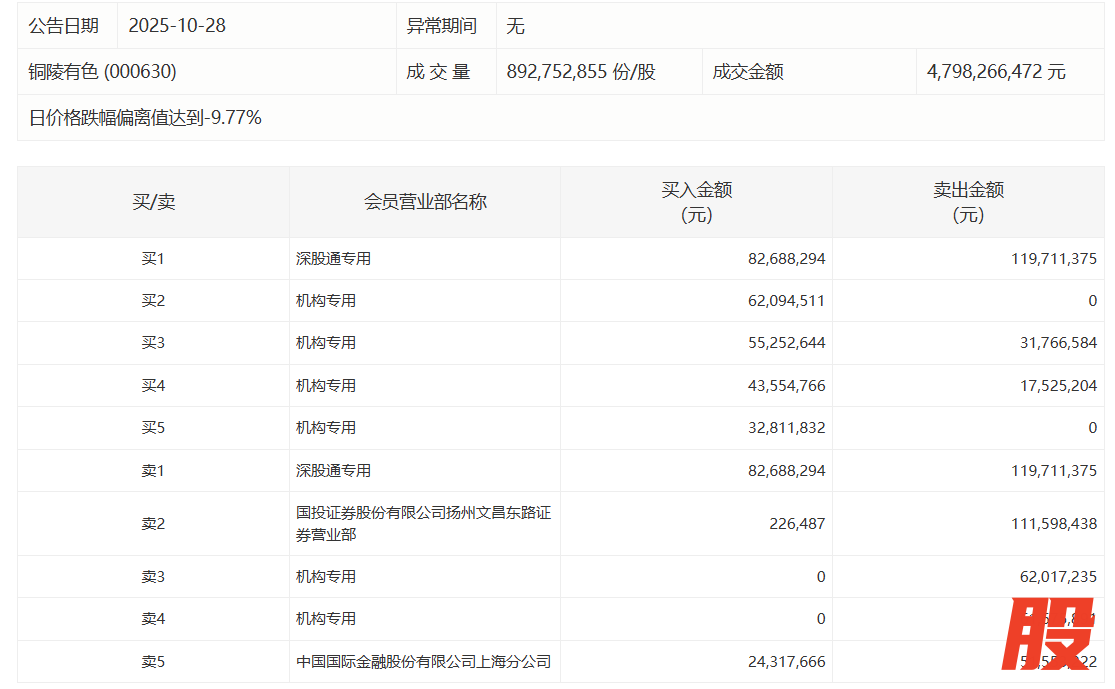Open the 国投证券扬州文昌东路证券营业部 entry
The height and width of the screenshot is (689, 1115).
coord(423,524)
